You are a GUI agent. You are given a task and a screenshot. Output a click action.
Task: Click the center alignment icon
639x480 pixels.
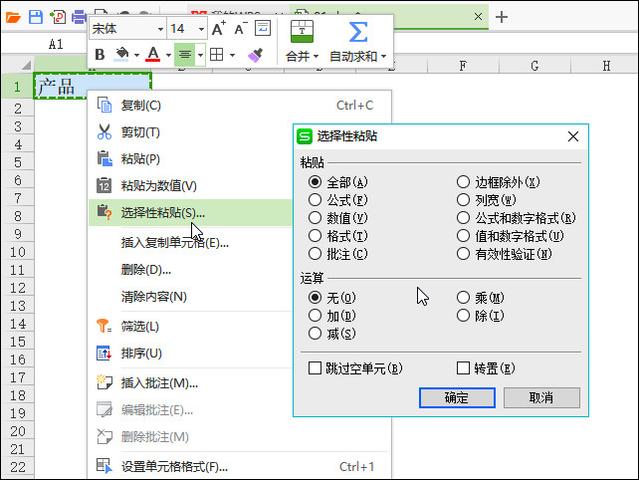(185, 54)
